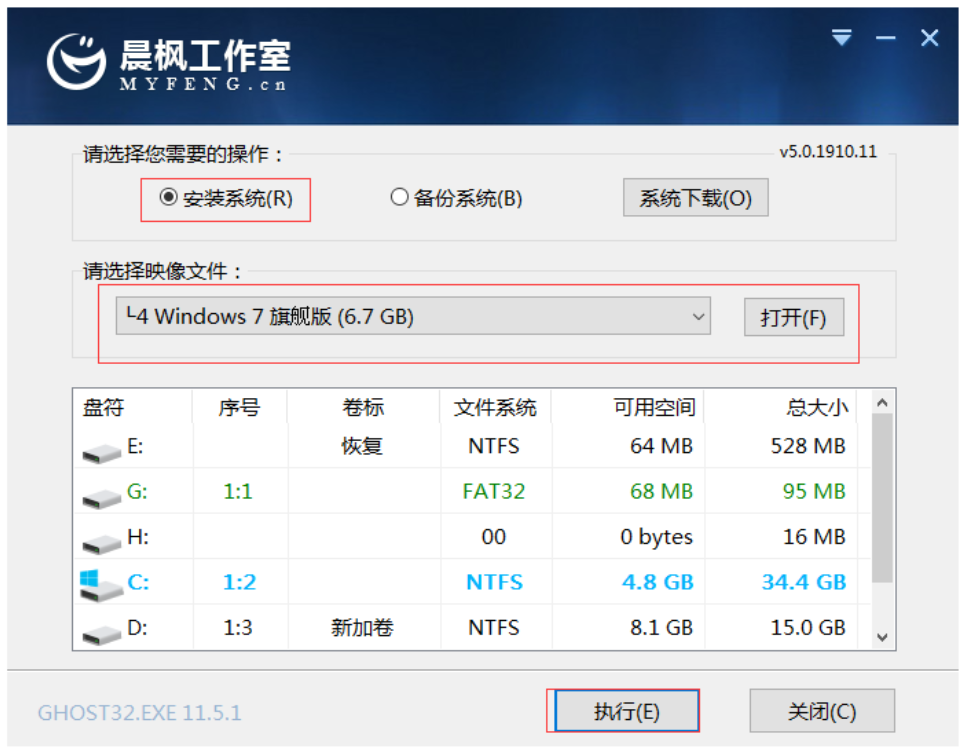Click the 15.0 GB total size cell
The image size is (967, 753).
click(x=808, y=627)
